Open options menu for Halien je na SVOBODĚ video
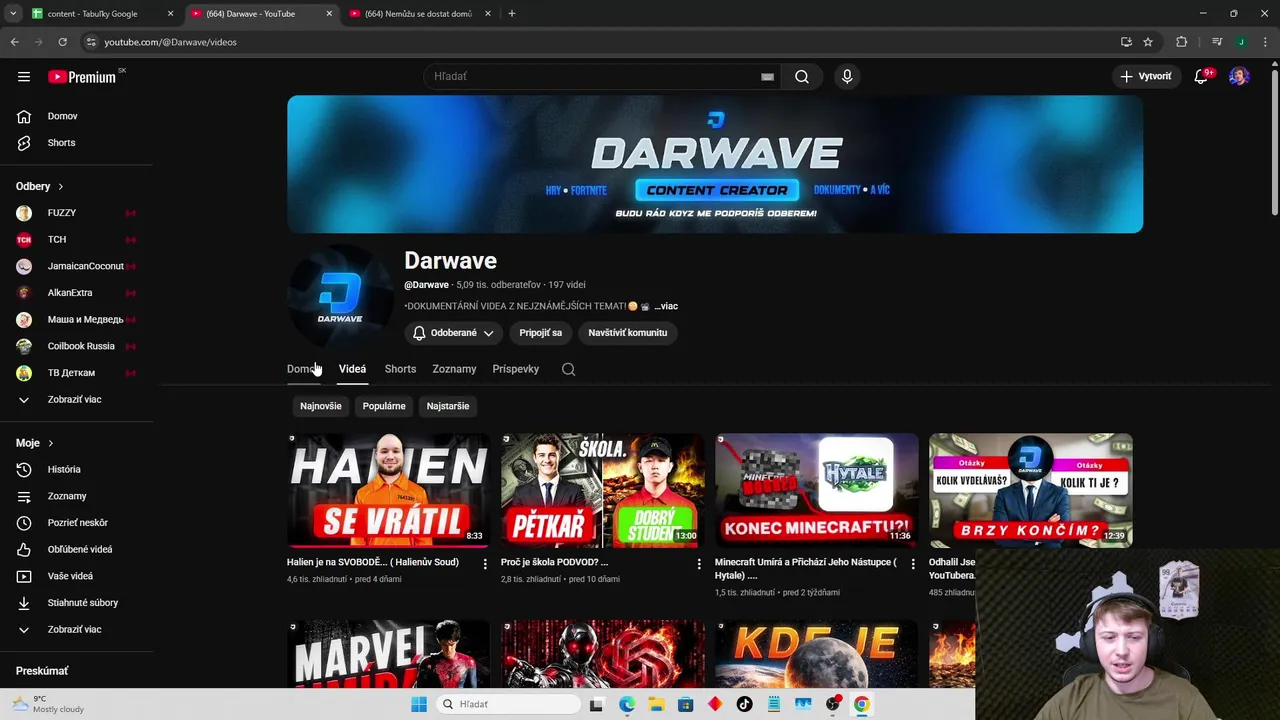 [485, 564]
